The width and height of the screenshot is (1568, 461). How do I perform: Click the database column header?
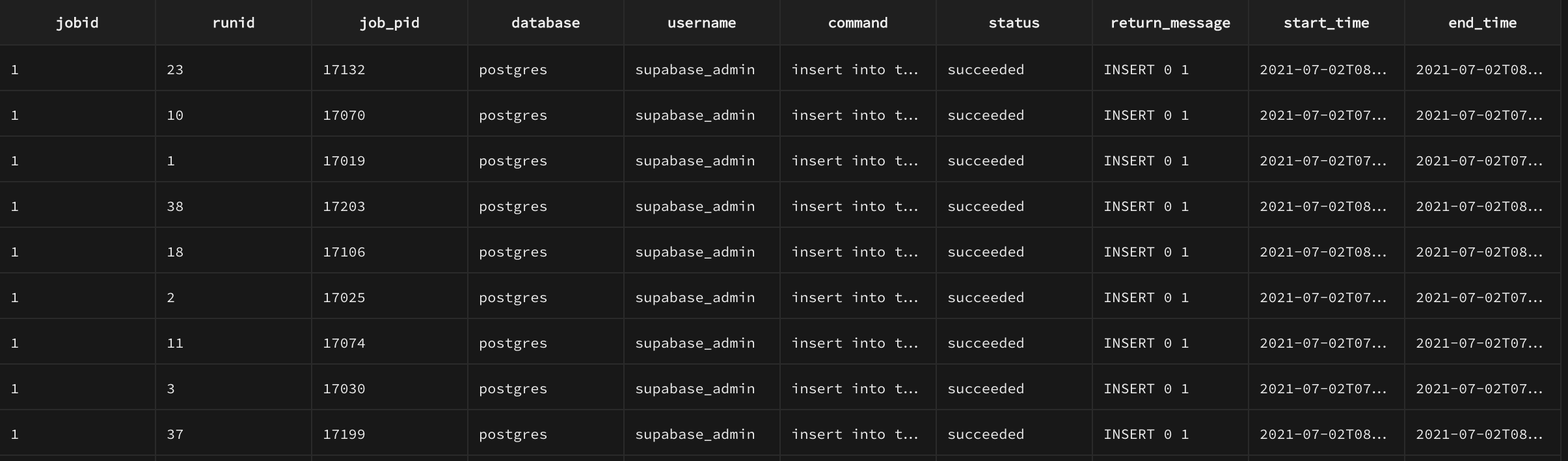(545, 23)
